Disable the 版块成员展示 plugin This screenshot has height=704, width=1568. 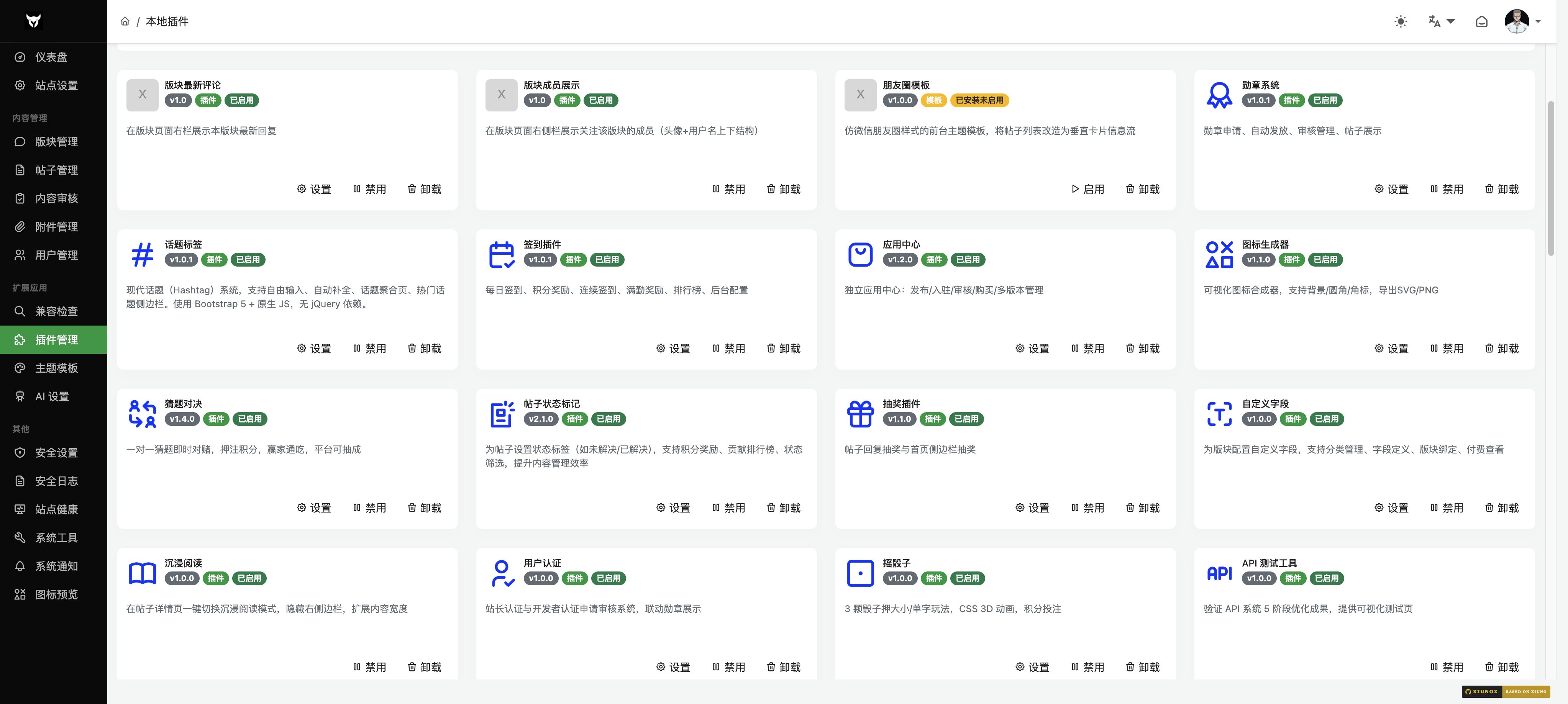(x=728, y=189)
